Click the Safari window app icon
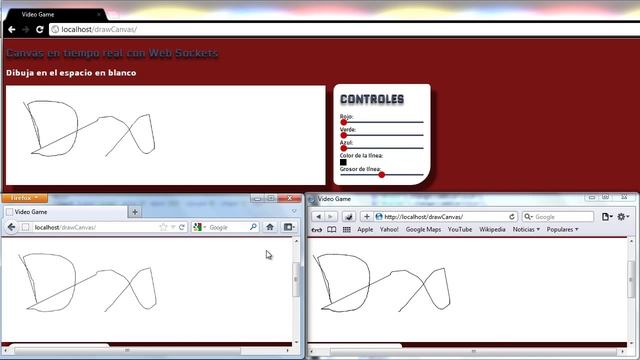The height and width of the screenshot is (360, 640). click(312, 199)
